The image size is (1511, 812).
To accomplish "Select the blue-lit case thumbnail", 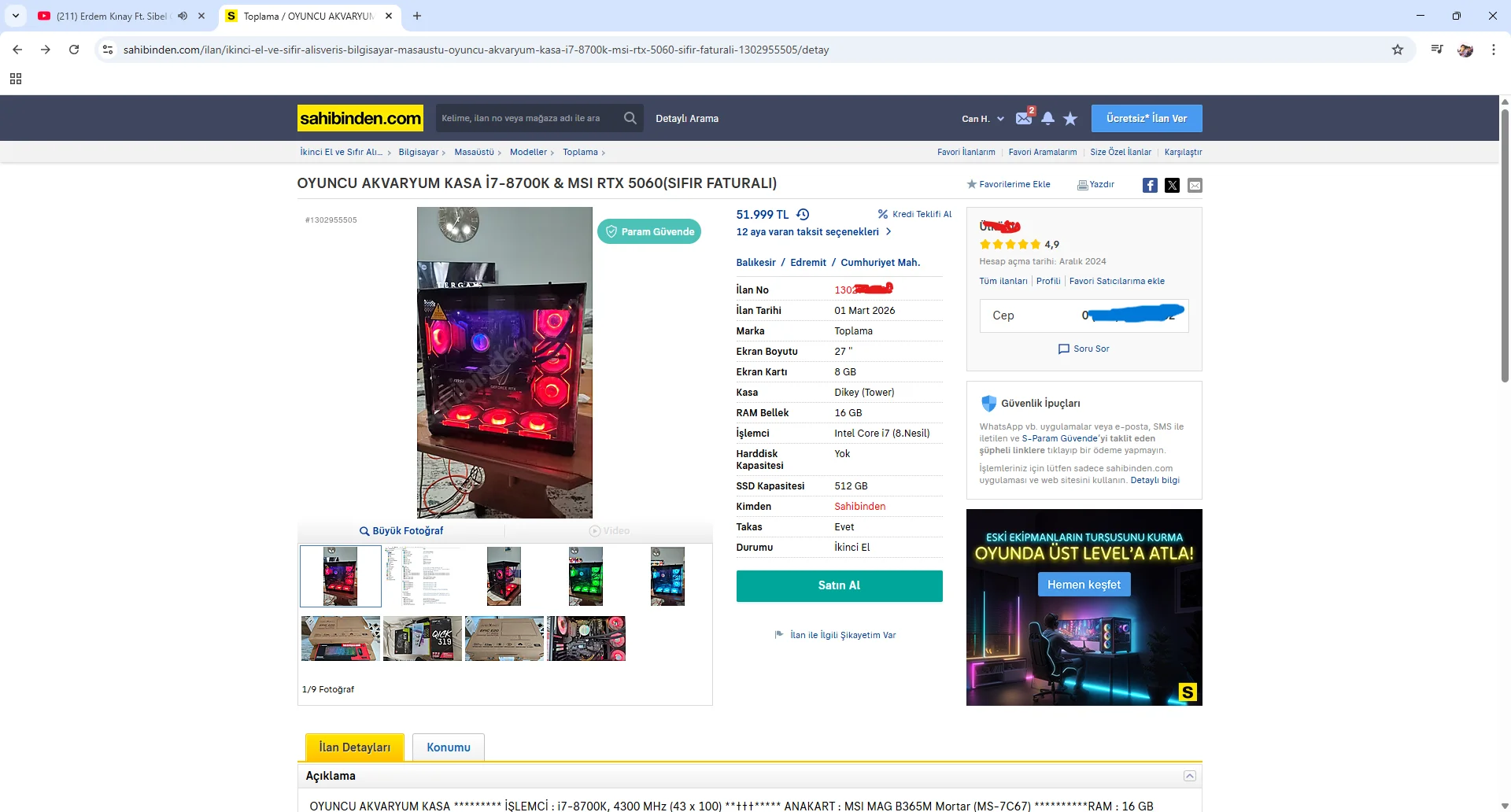I will coord(667,577).
